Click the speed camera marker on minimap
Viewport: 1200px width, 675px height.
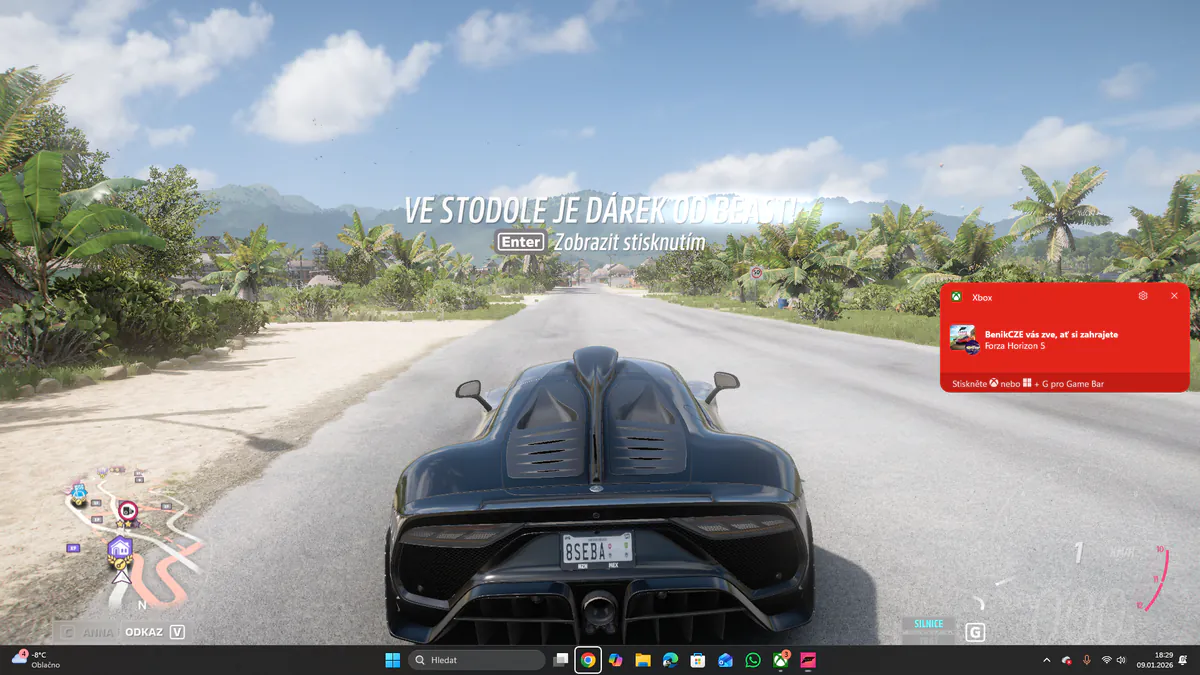click(x=127, y=510)
